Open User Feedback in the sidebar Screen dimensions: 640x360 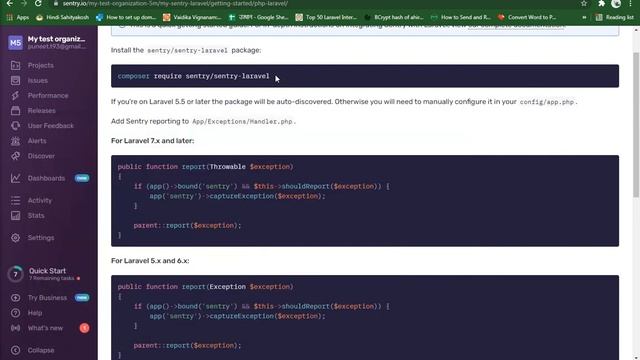pyautogui.click(x=51, y=126)
